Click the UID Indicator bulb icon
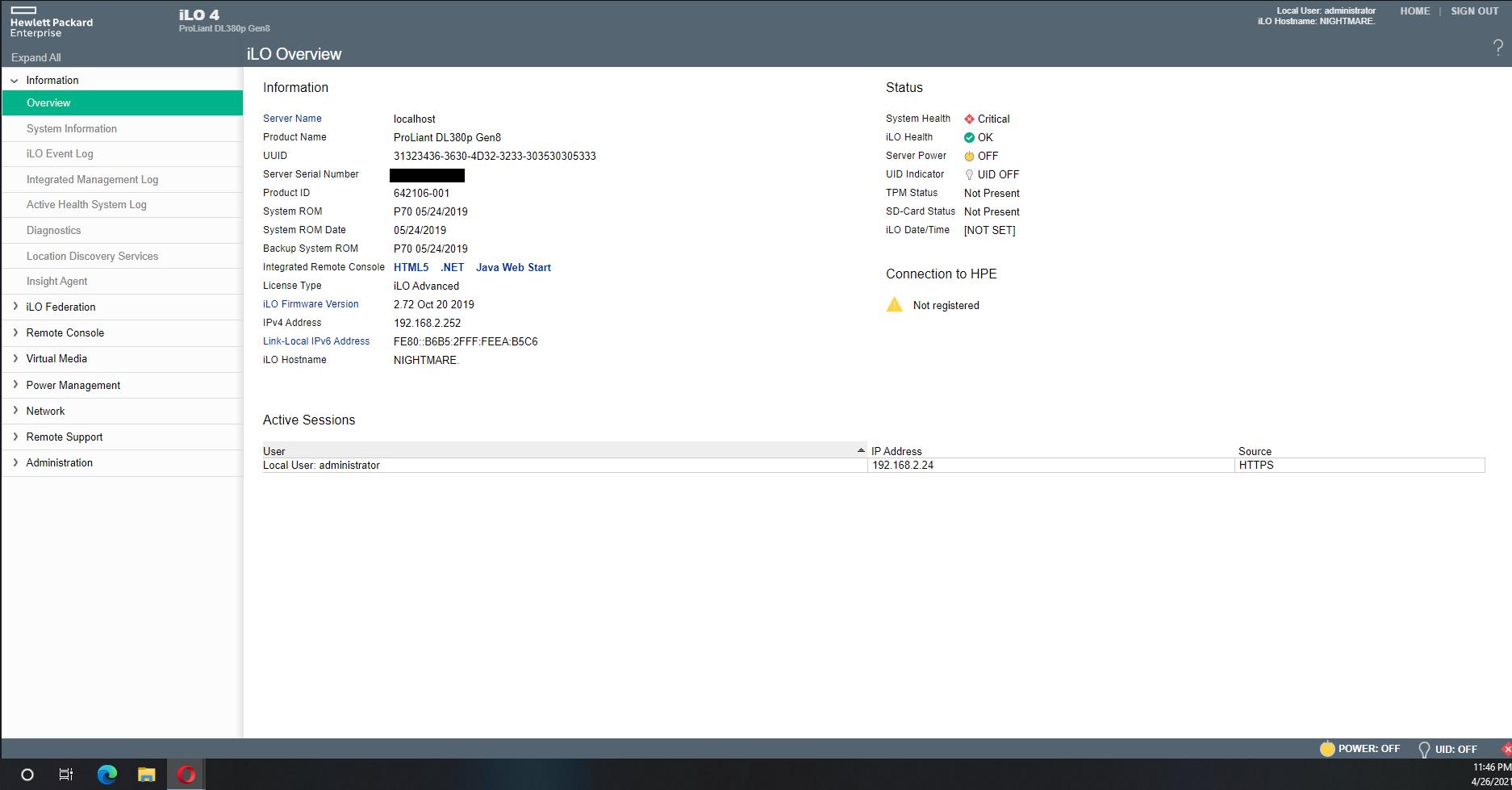This screenshot has width=1512, height=790. click(969, 174)
